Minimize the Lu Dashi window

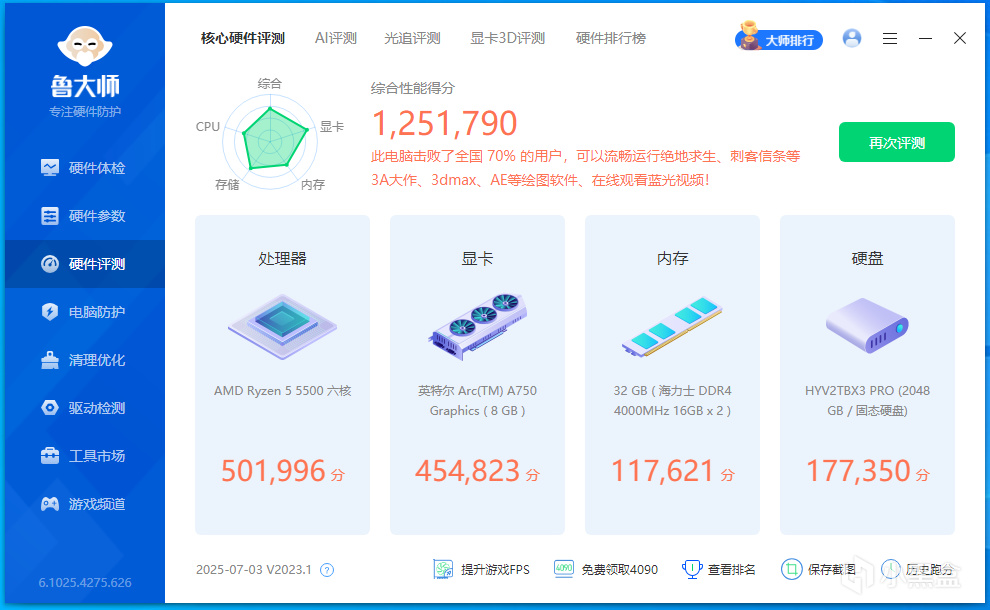[x=925, y=39]
